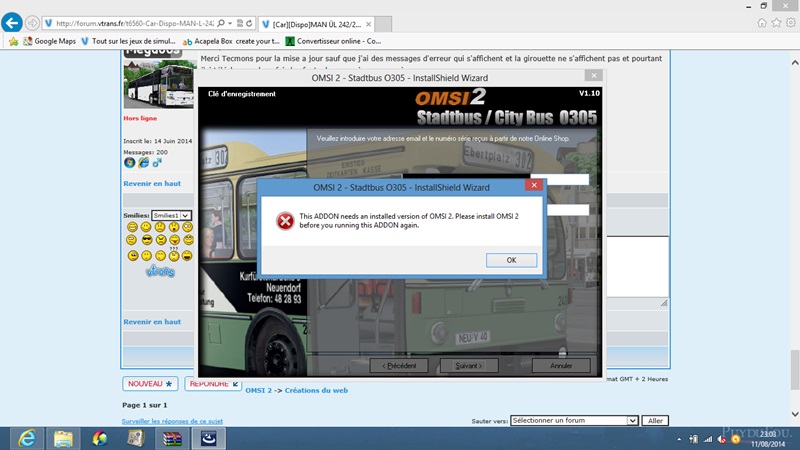The width and height of the screenshot is (800, 450).
Task: Close the InstallShield Wizard with gray X
Action: pyautogui.click(x=594, y=76)
